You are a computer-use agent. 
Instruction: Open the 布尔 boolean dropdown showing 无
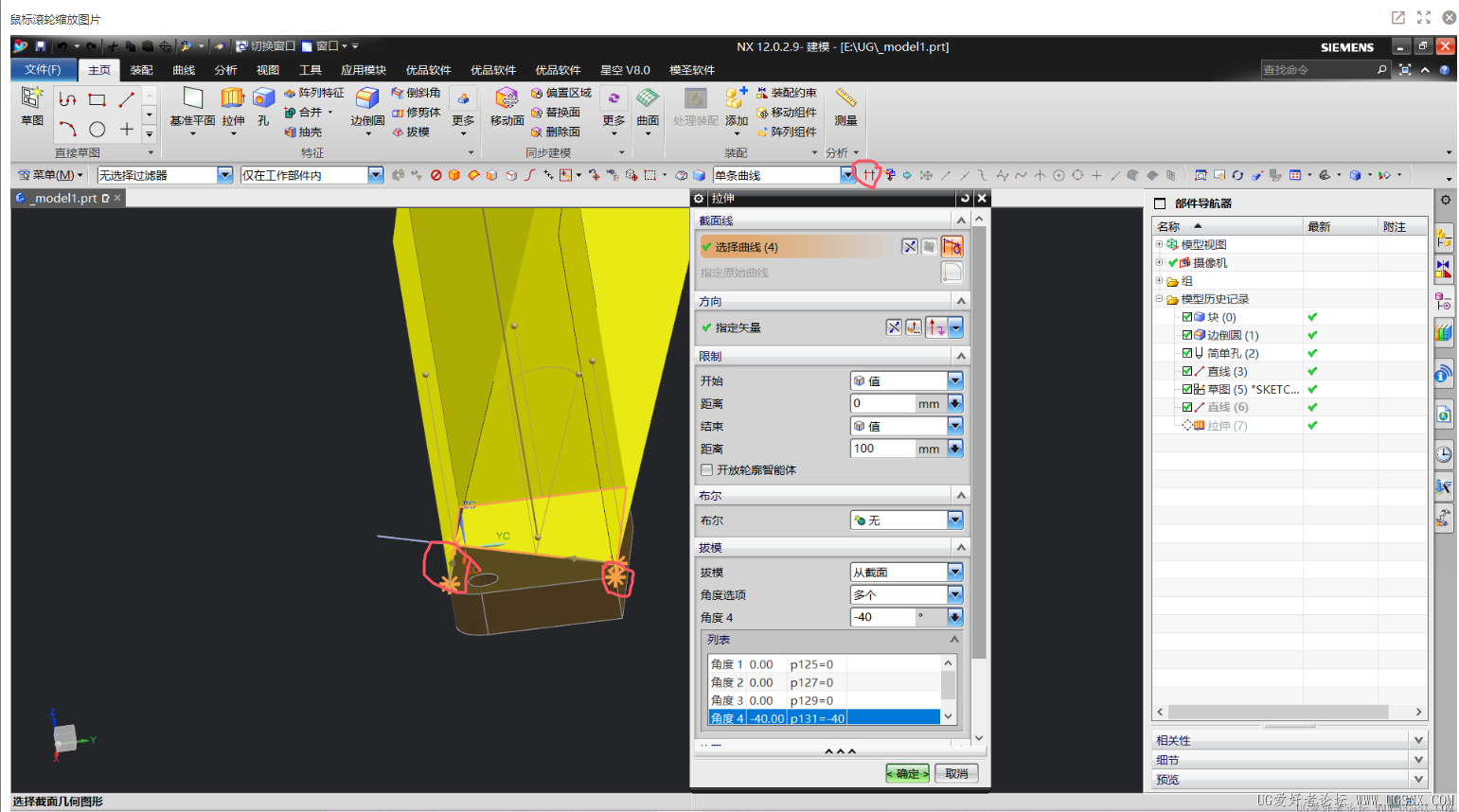click(954, 521)
